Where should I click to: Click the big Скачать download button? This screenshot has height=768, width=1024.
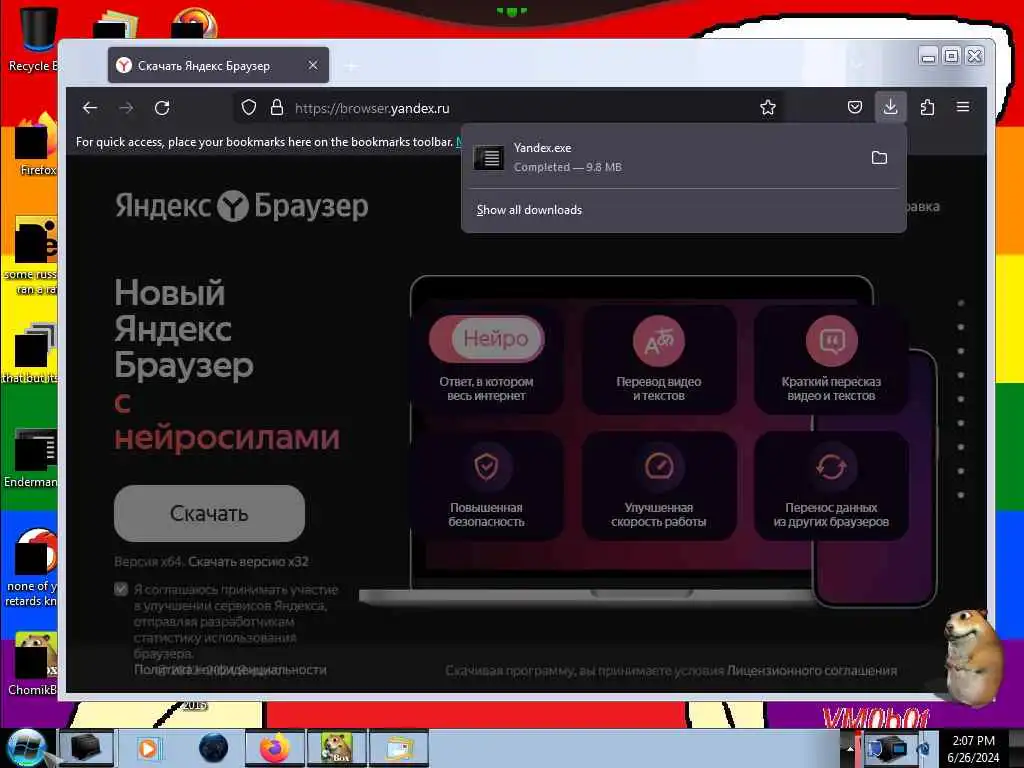(x=209, y=513)
